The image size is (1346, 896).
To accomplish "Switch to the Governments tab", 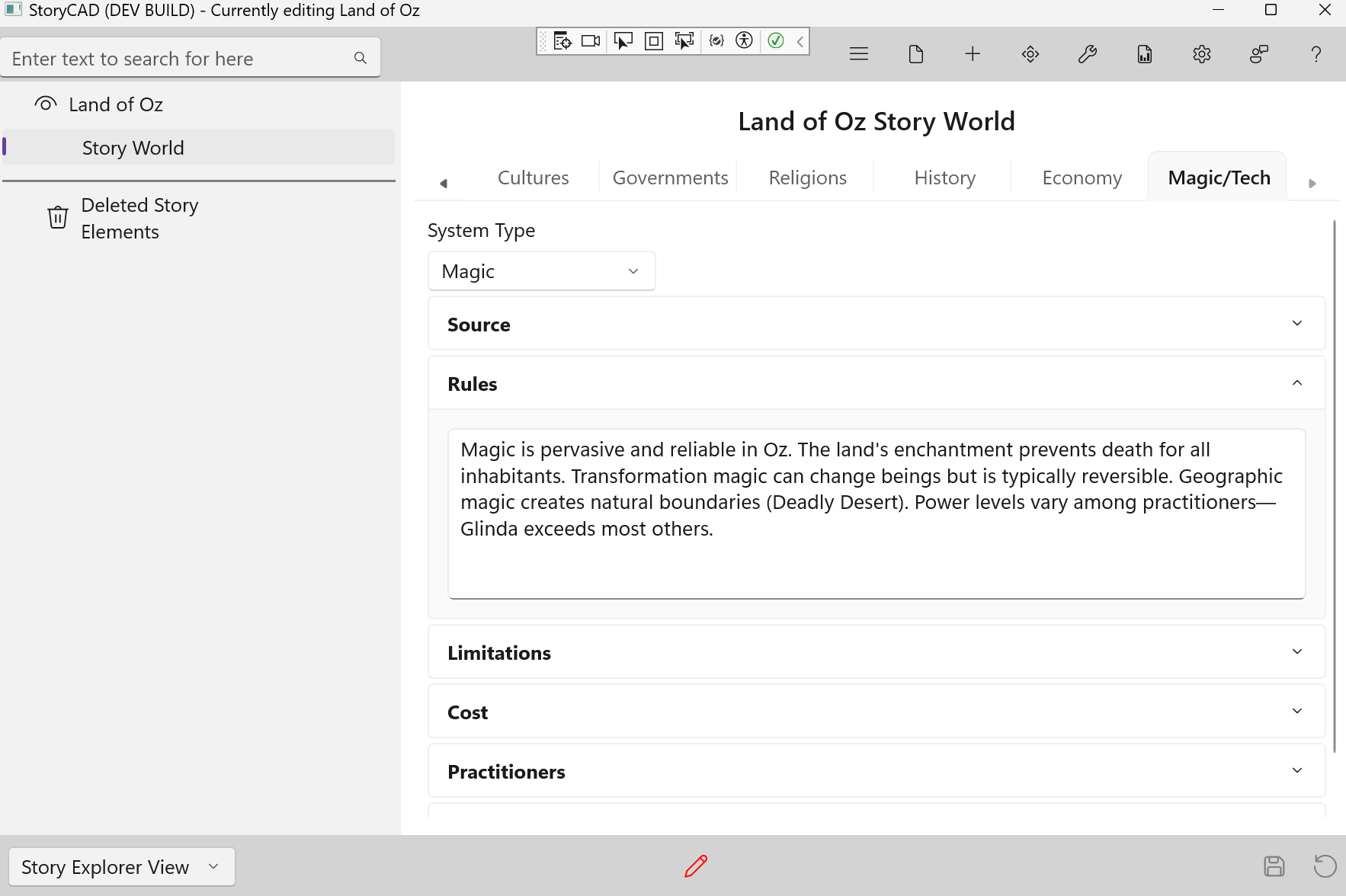I will point(670,178).
